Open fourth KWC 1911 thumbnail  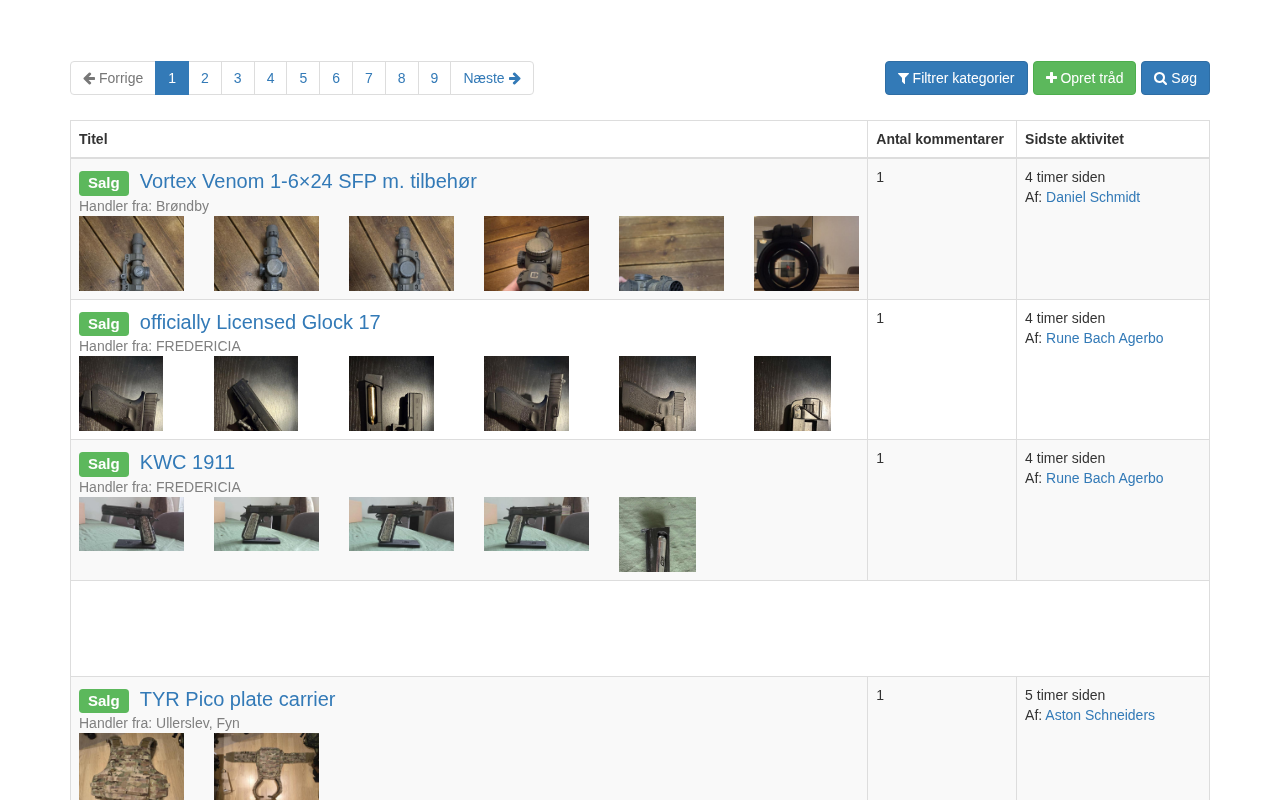(x=536, y=524)
